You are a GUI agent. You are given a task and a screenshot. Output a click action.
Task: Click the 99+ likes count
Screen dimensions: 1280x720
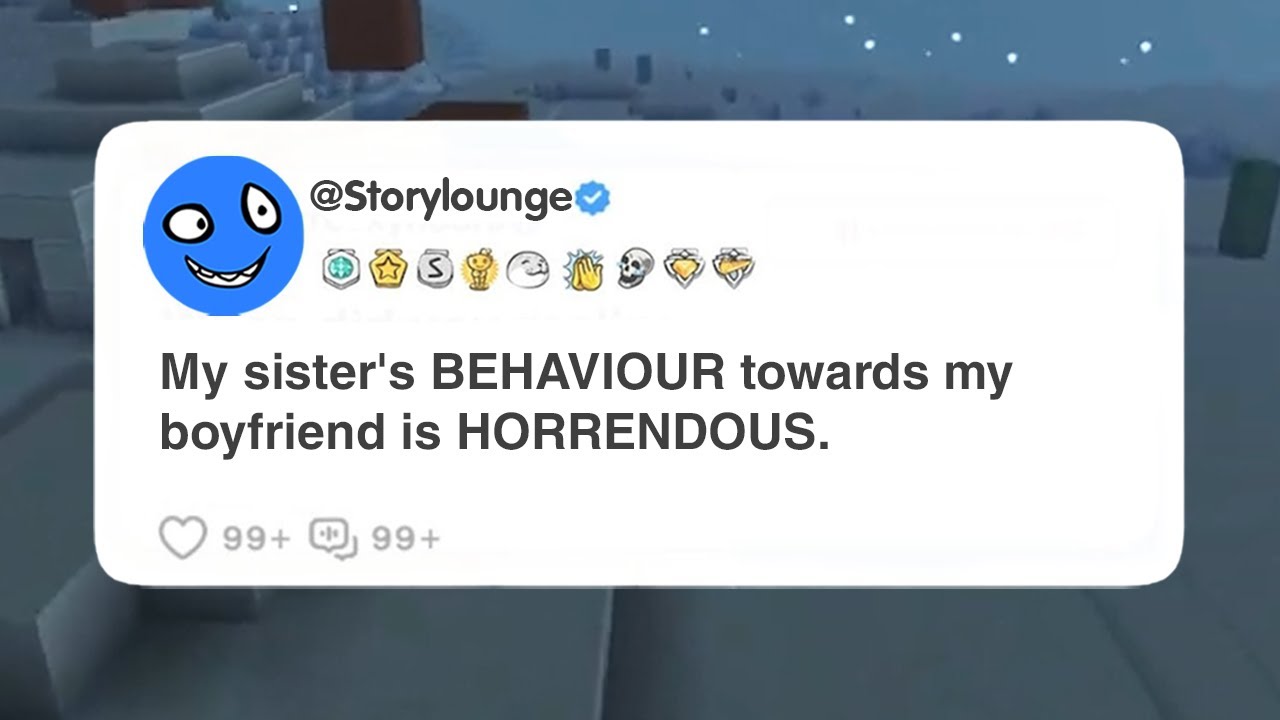(256, 539)
